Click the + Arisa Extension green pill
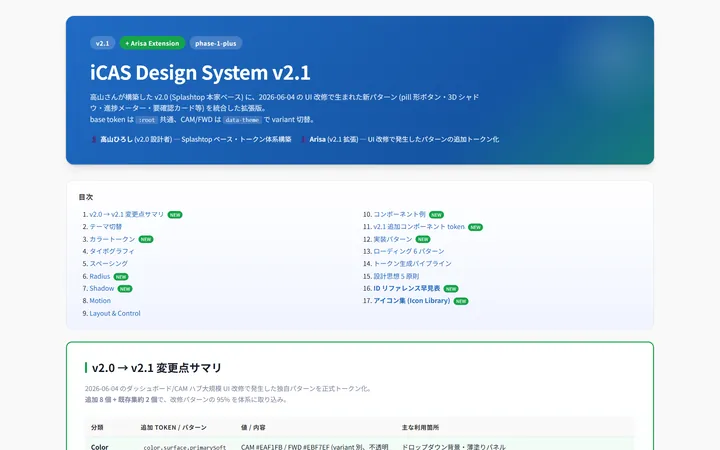This screenshot has width=720, height=450. coord(152,43)
